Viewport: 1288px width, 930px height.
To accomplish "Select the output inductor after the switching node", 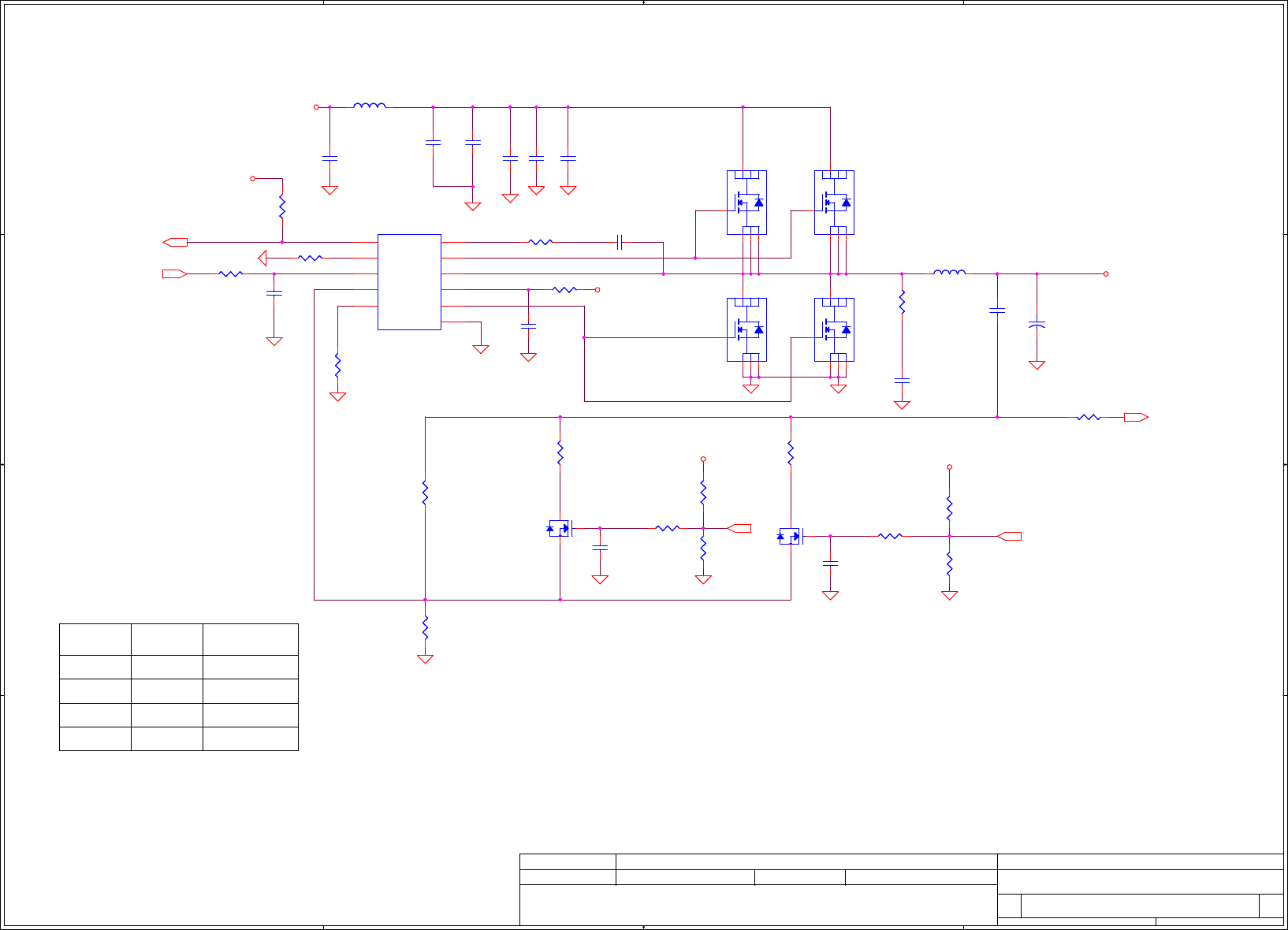I will coord(949,273).
